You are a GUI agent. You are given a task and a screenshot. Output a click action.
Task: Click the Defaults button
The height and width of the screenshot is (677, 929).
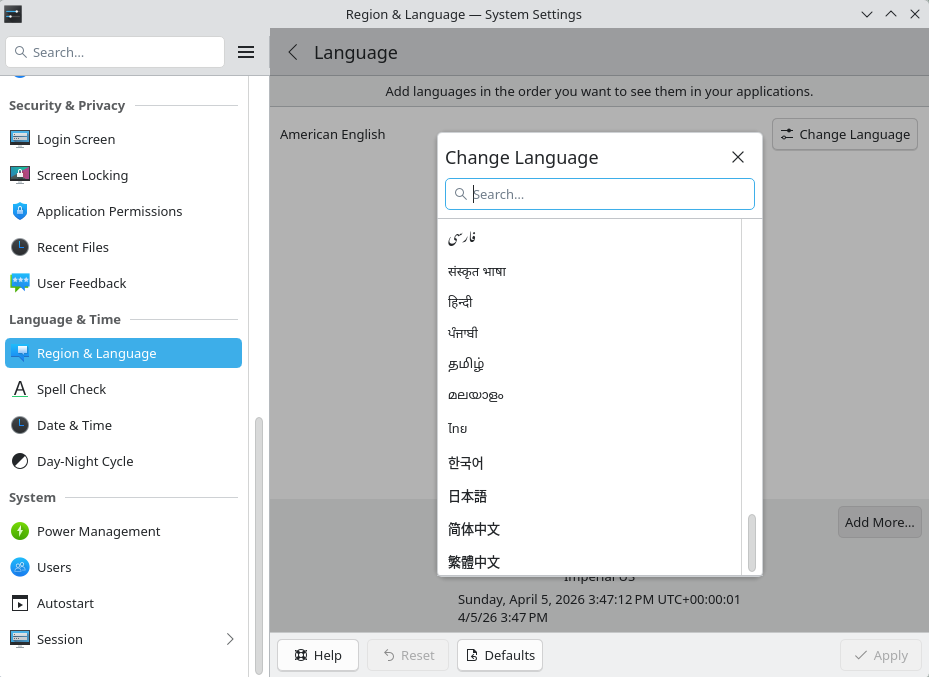(x=500, y=655)
